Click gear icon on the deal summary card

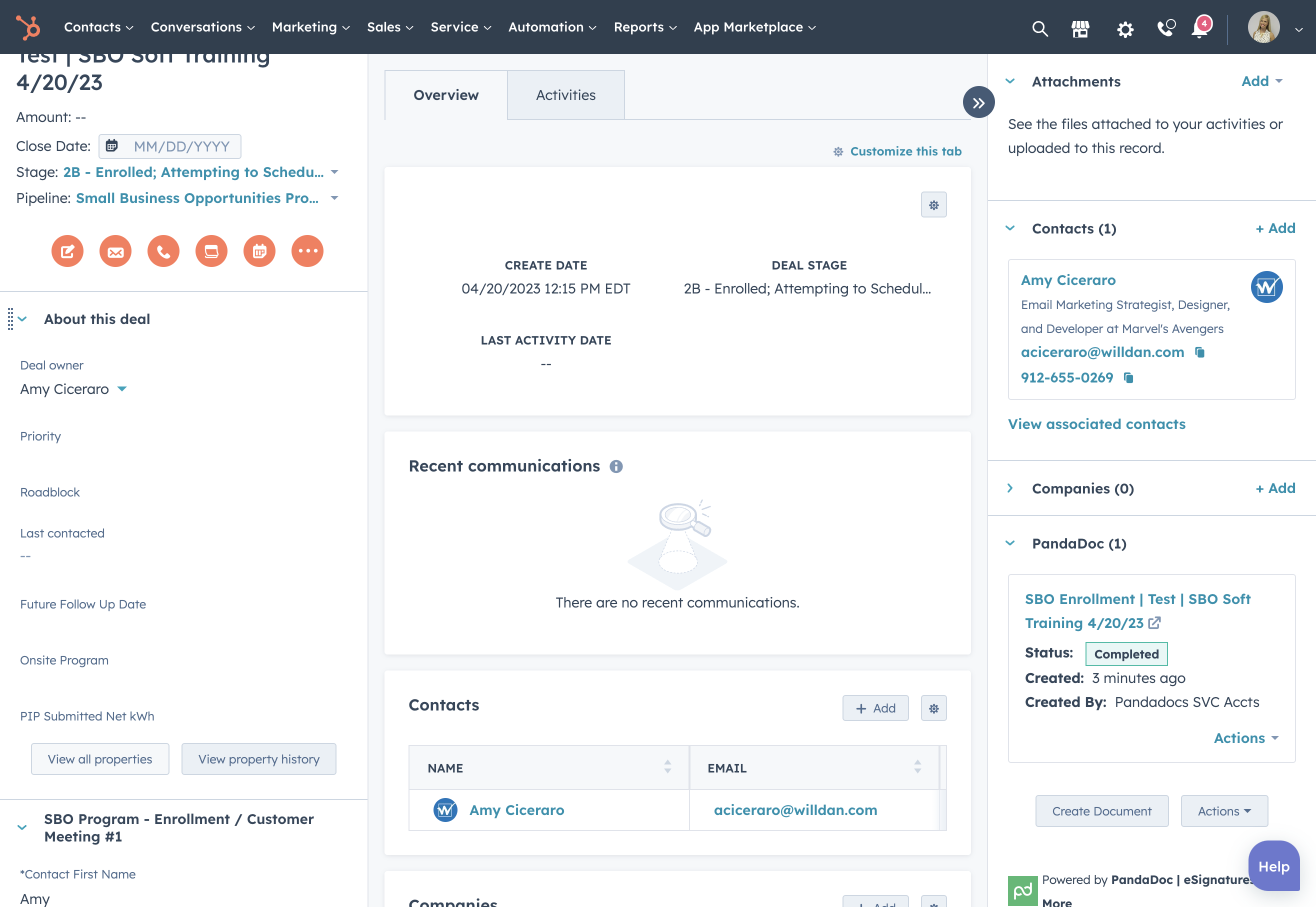tap(933, 204)
